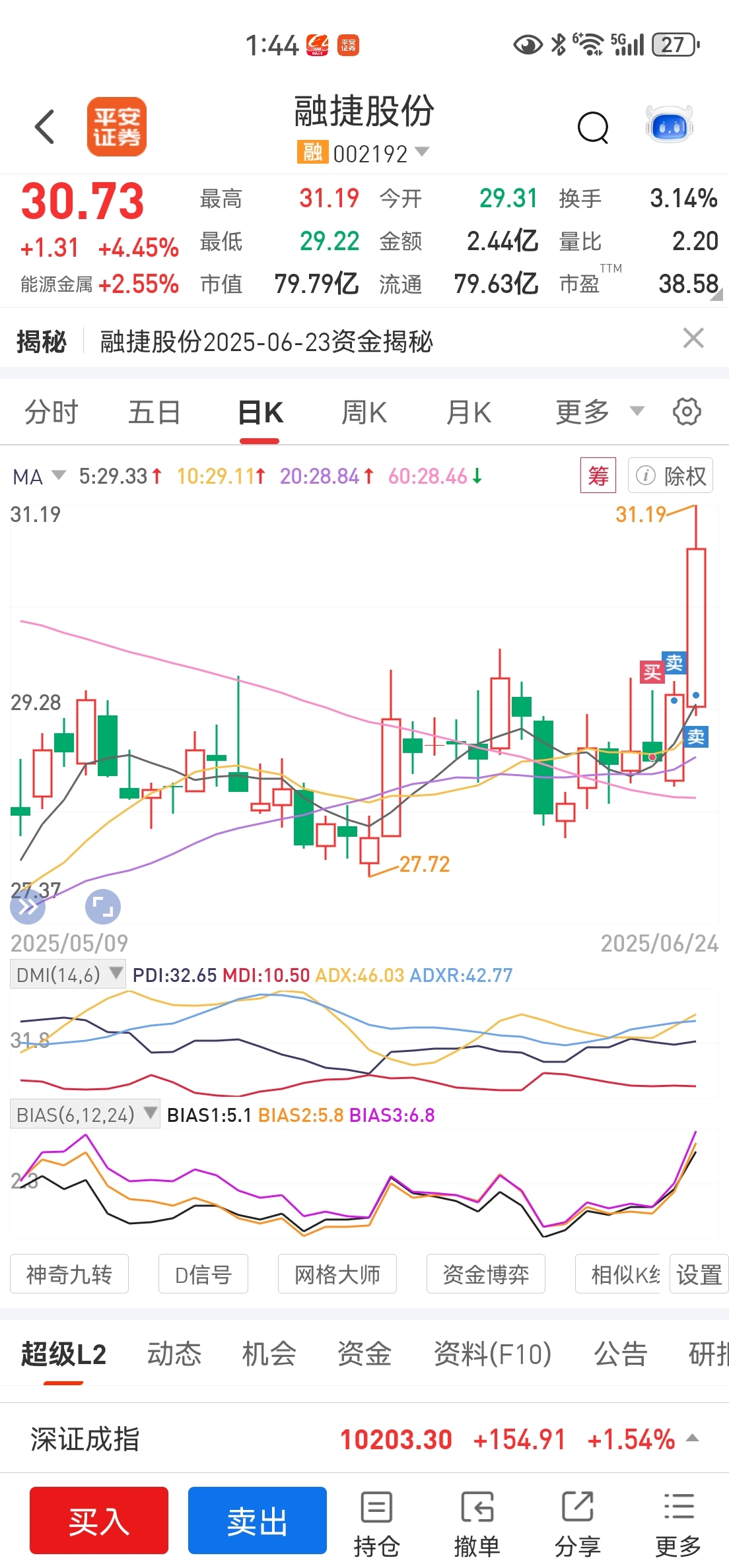Tap the info icon beside 除权

click(645, 475)
